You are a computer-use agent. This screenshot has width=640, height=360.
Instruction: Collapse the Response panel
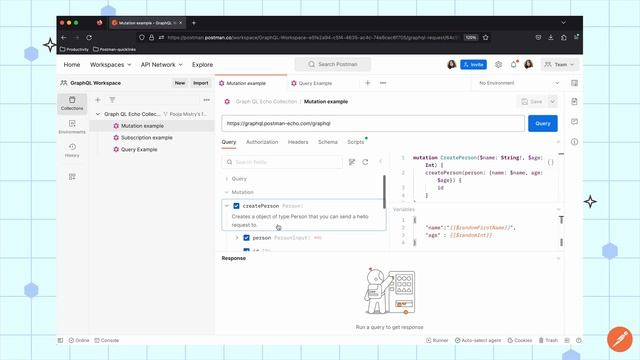[x=558, y=258]
